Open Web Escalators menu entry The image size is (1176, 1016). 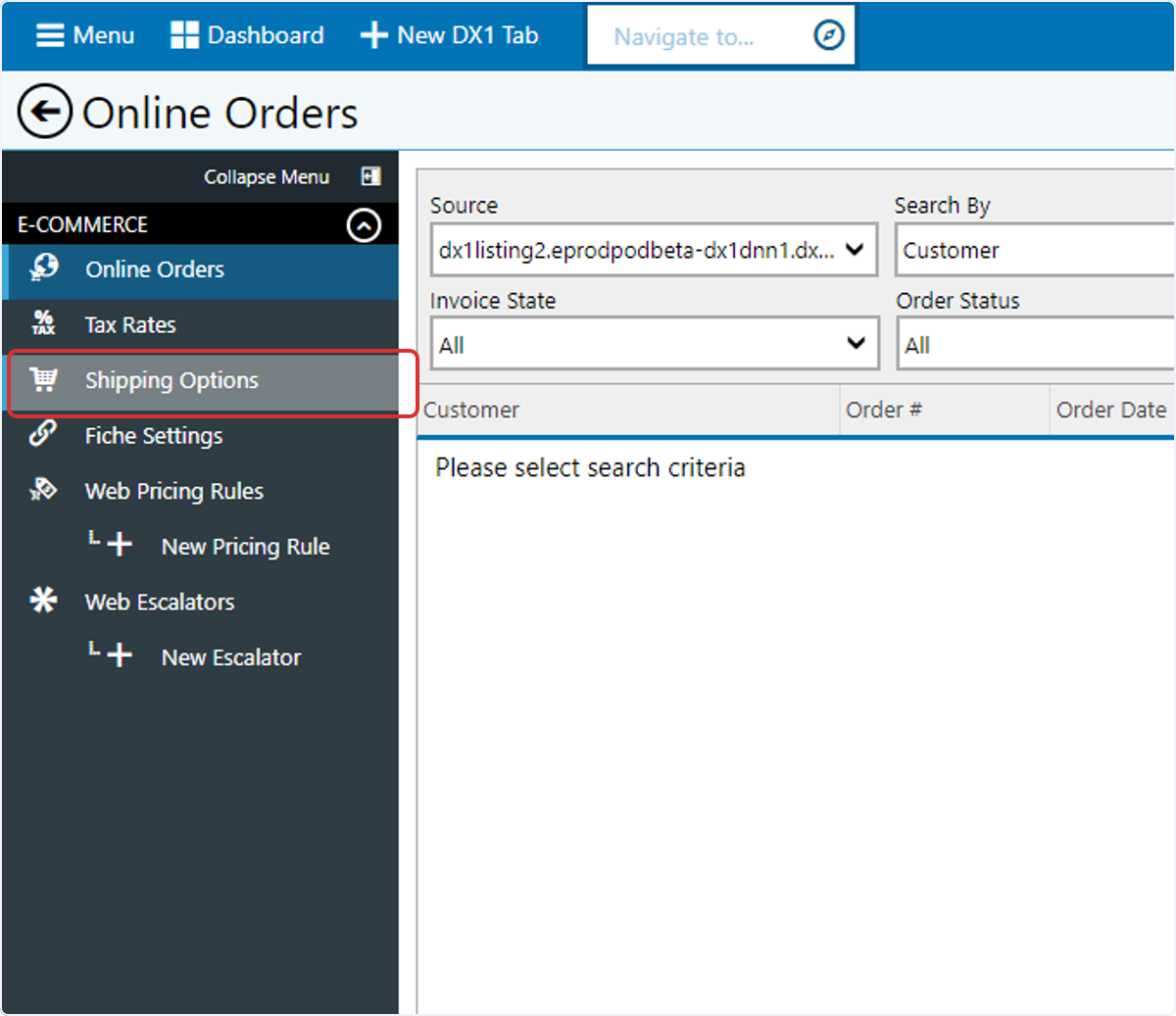tap(200, 602)
